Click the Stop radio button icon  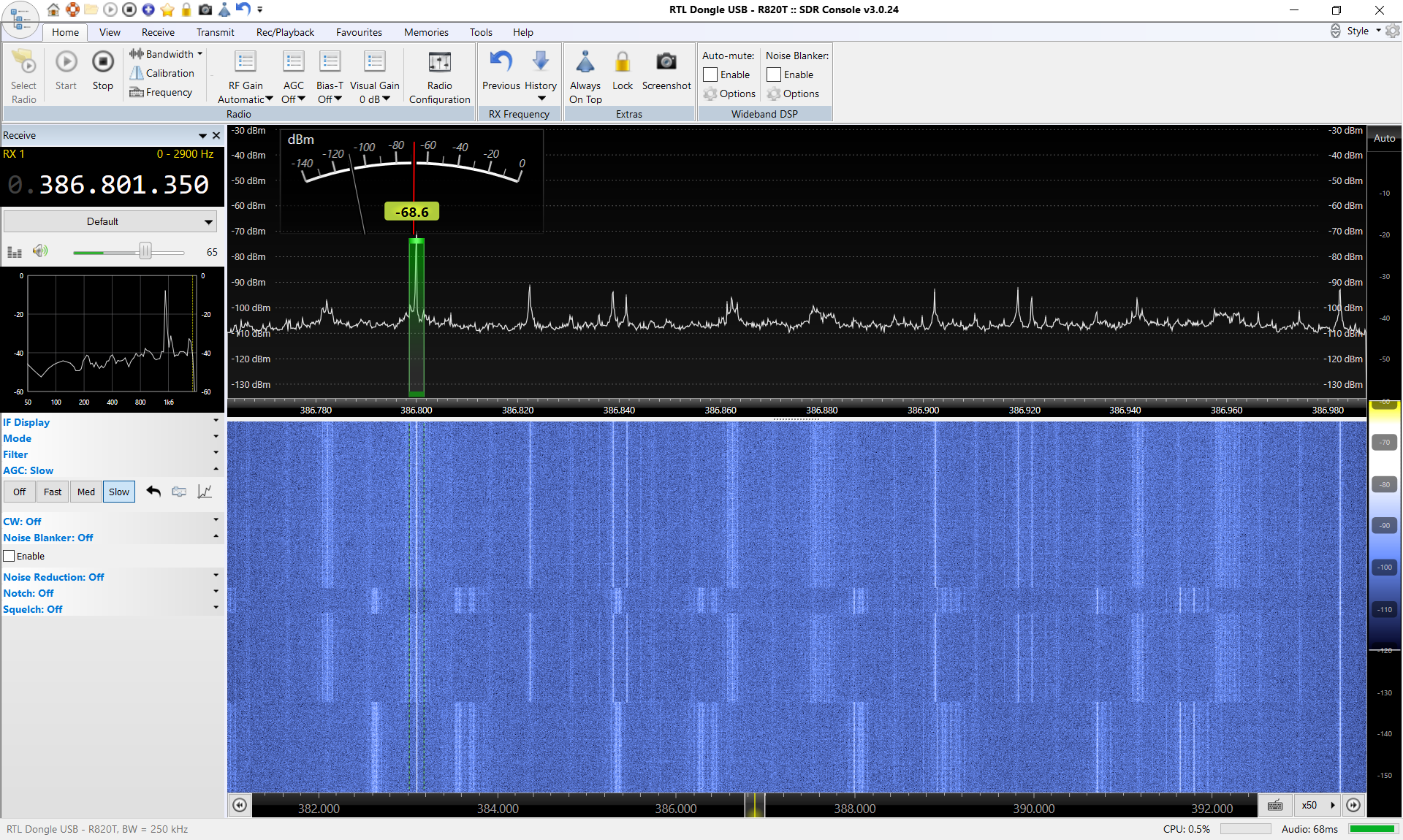pos(102,63)
